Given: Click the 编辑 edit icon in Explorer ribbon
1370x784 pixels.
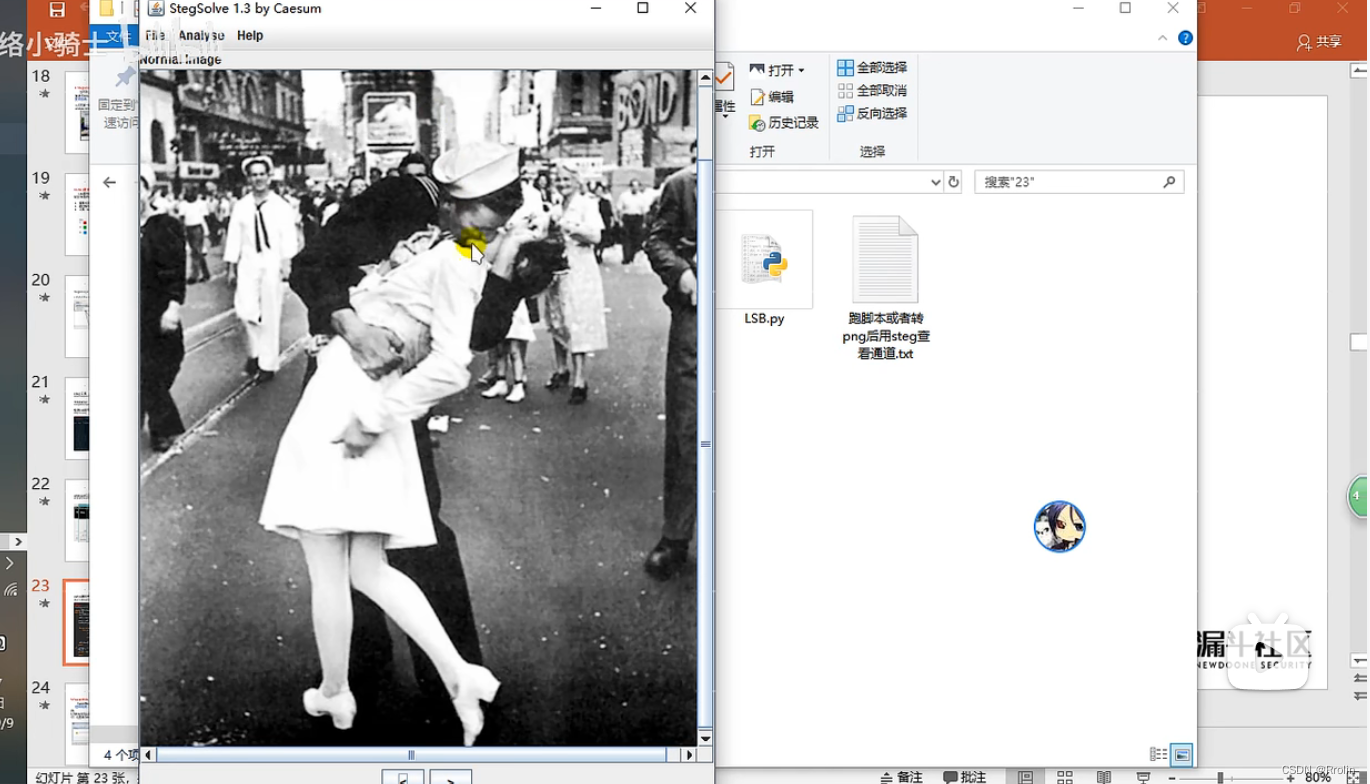Looking at the screenshot, I should [x=757, y=96].
